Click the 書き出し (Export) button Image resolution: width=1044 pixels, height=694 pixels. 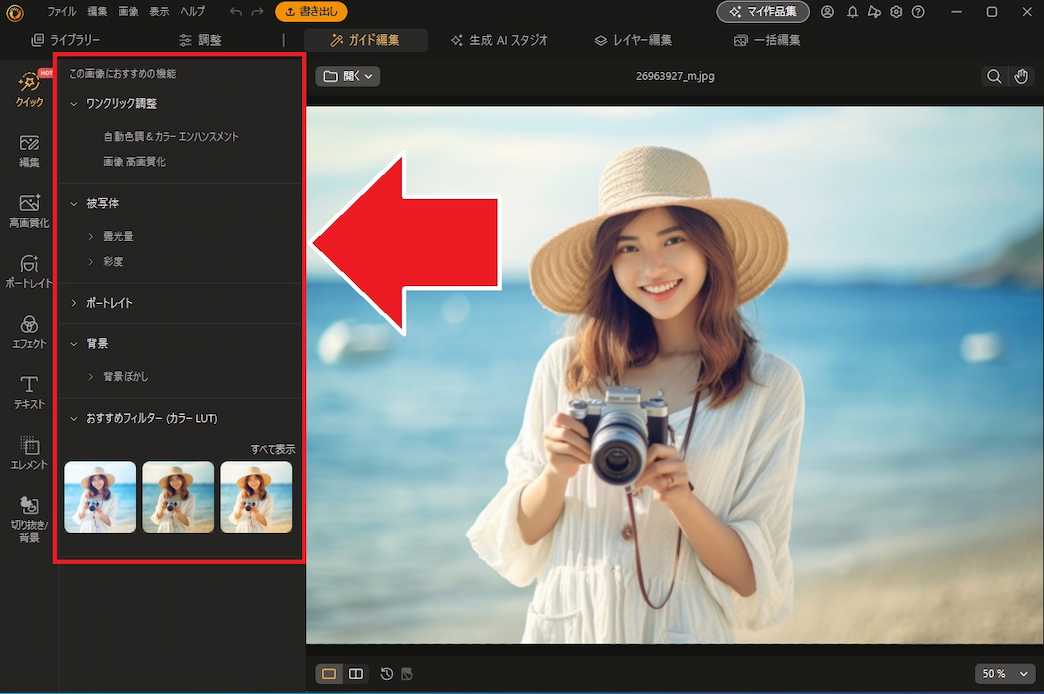click(x=310, y=12)
